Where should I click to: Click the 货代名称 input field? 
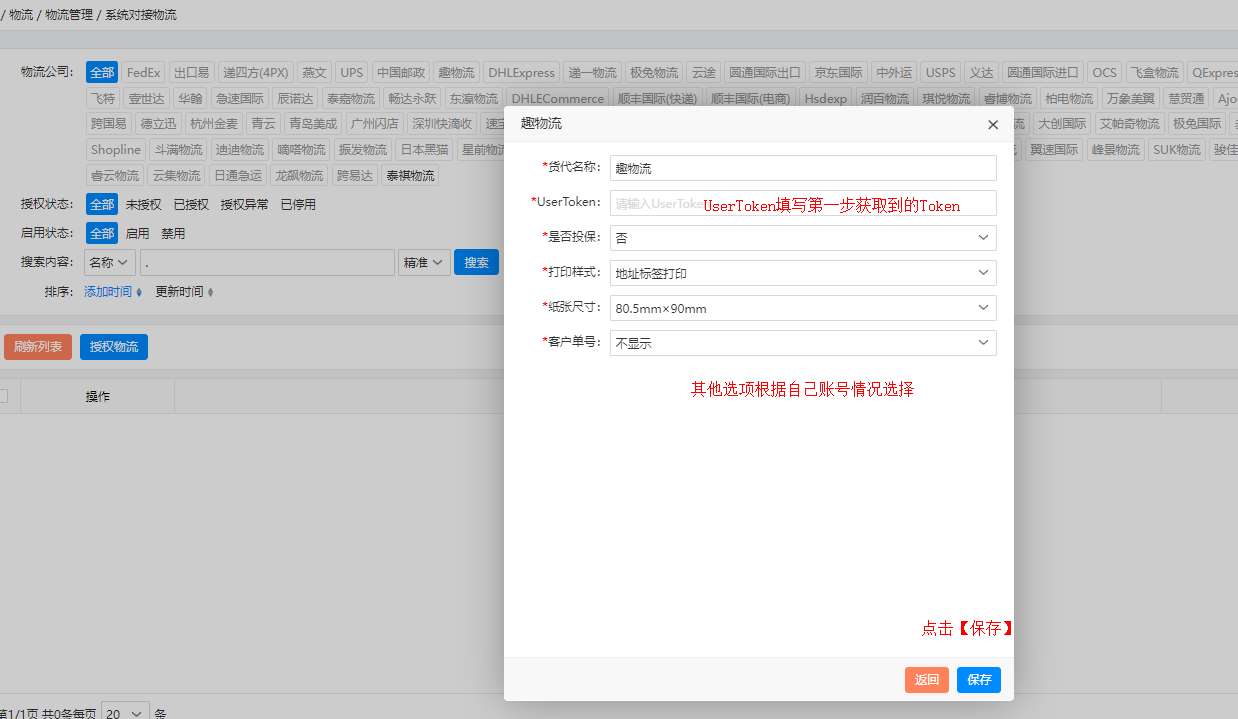click(x=802, y=168)
